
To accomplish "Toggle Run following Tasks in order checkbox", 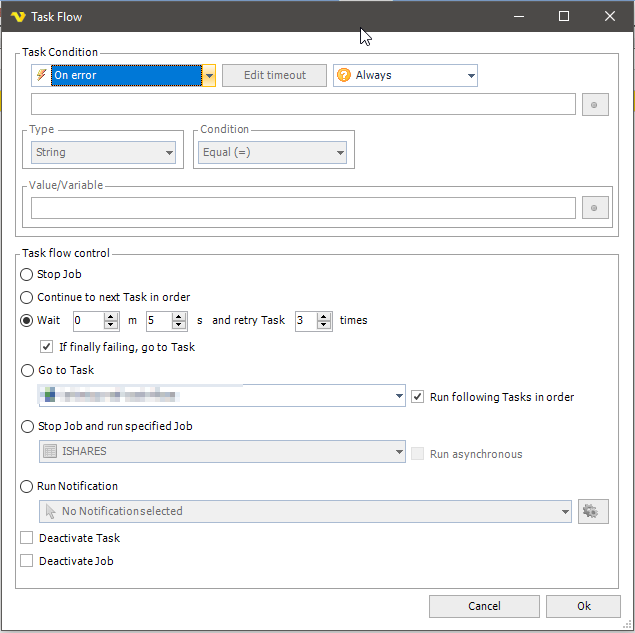I will (418, 396).
